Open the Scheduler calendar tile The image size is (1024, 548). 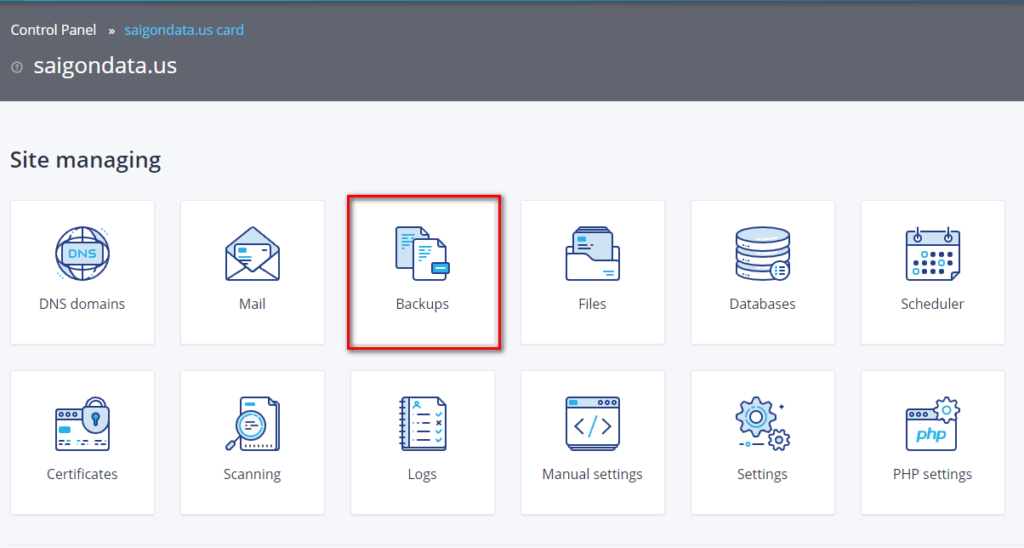(x=933, y=272)
